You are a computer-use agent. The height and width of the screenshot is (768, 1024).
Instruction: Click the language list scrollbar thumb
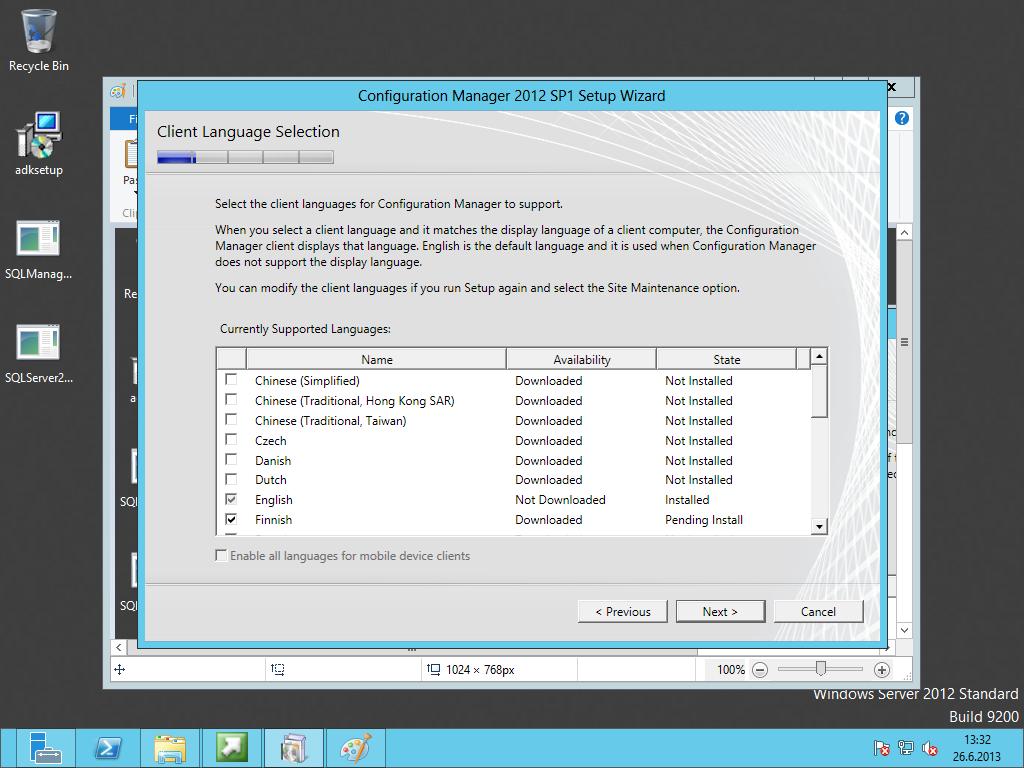click(x=819, y=392)
